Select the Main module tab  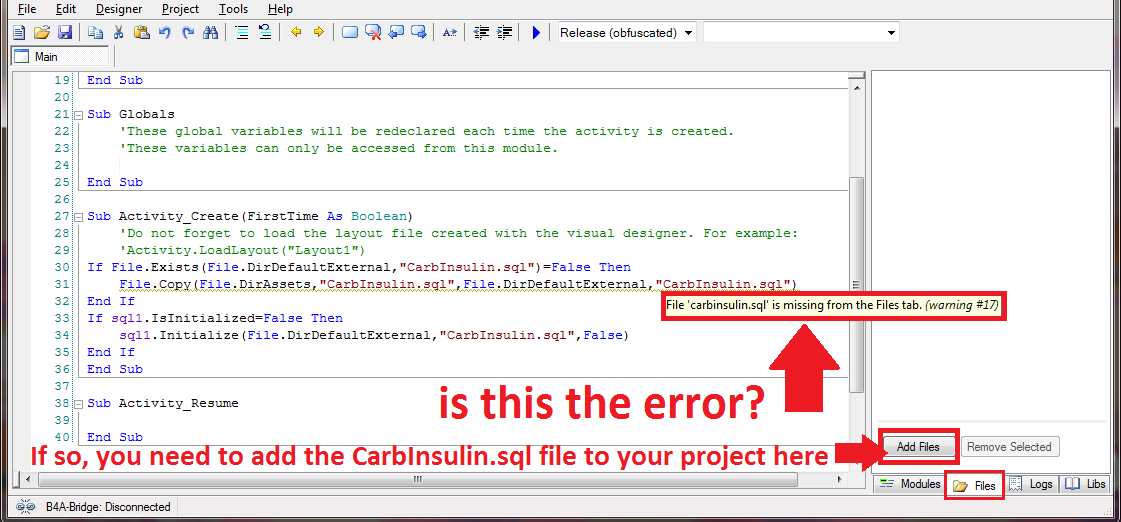61,56
